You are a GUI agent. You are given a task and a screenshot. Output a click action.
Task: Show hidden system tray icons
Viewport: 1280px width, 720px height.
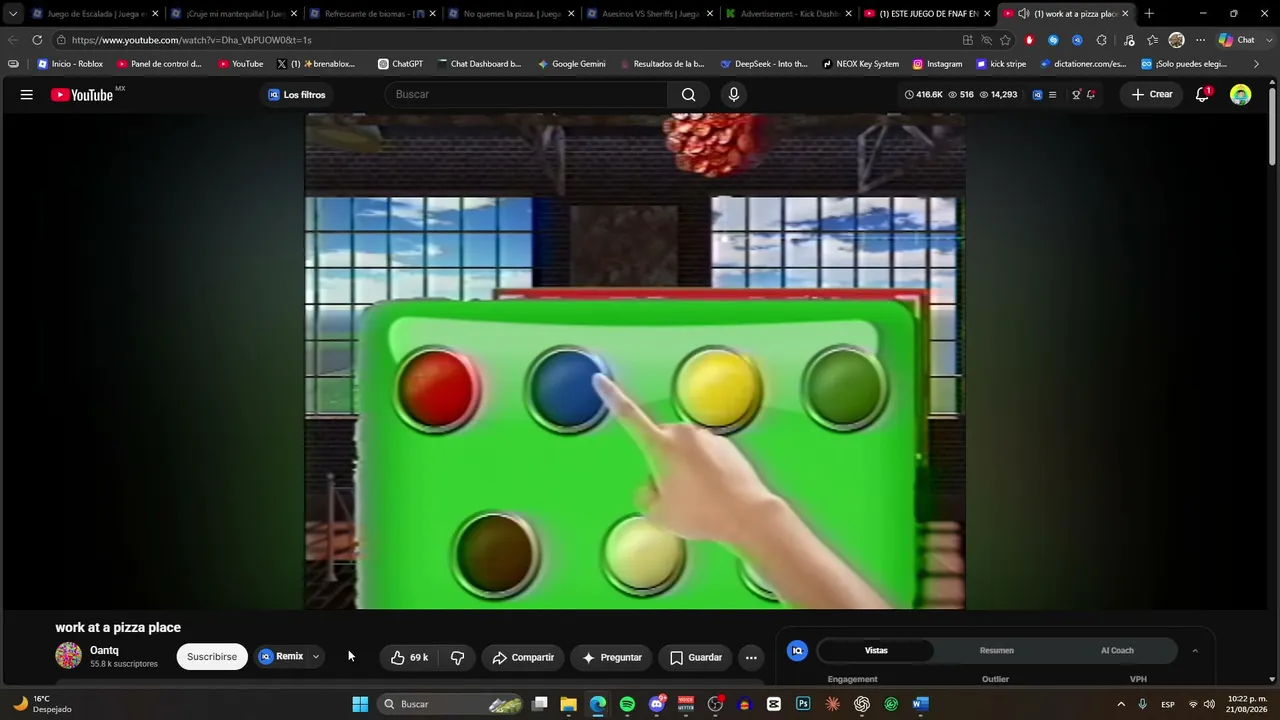[1120, 704]
